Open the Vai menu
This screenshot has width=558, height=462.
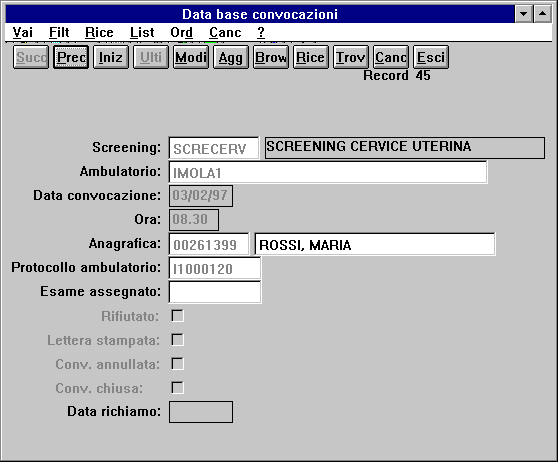coord(22,32)
